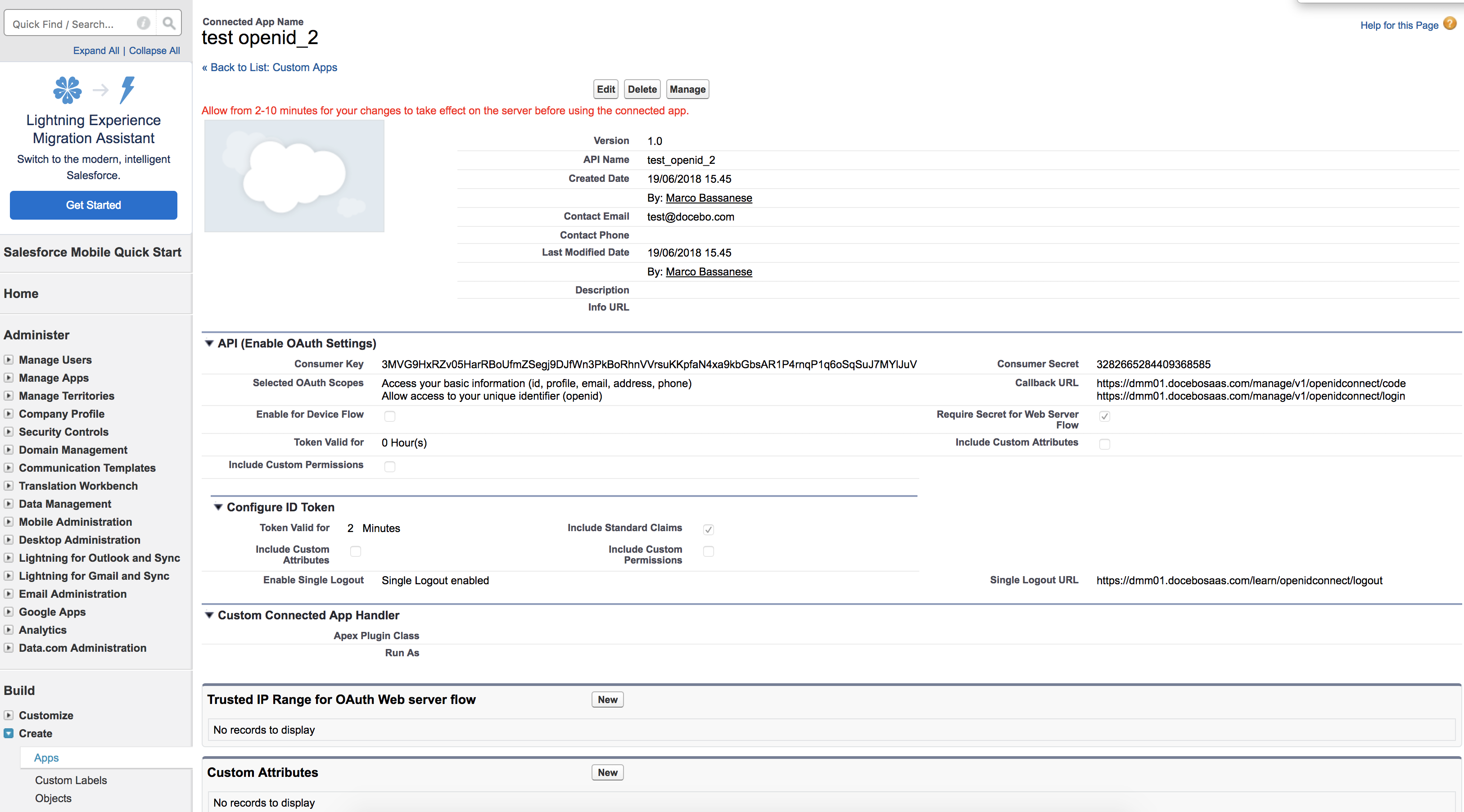The height and width of the screenshot is (812, 1464).
Task: Click the Quick Find search magnifier icon
Action: pyautogui.click(x=168, y=23)
